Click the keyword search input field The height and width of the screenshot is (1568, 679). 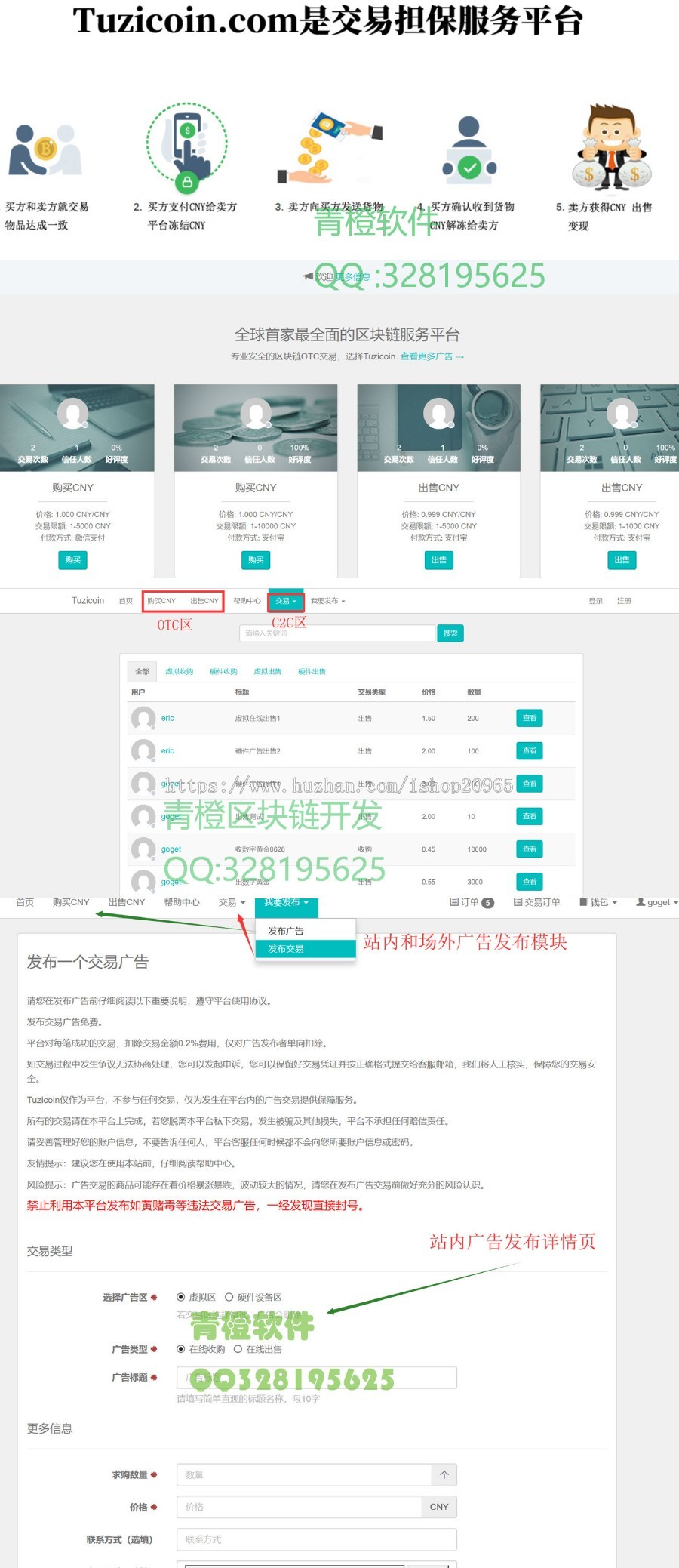(337, 633)
